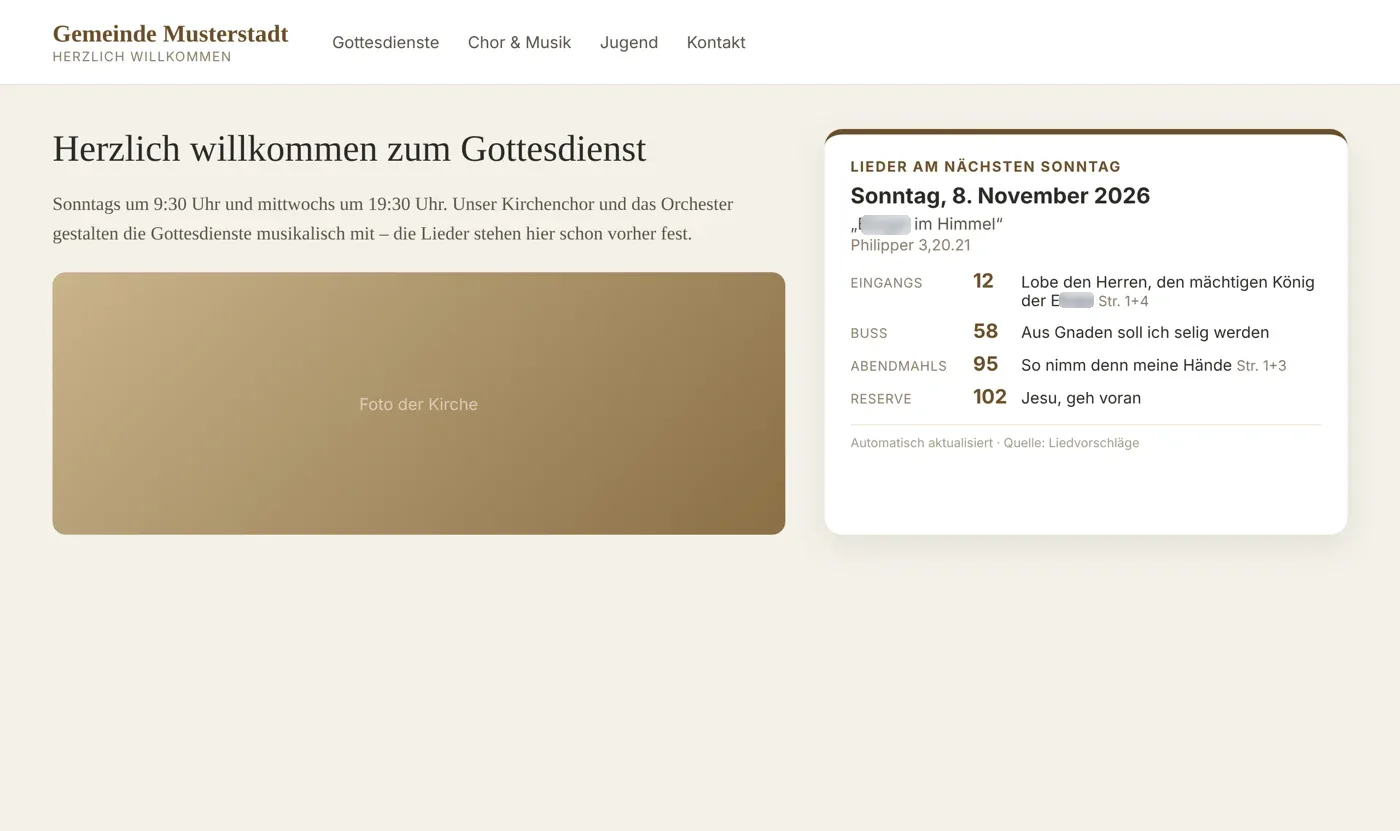This screenshot has height=831, width=1400.
Task: Click the BUSS row label
Action: (x=869, y=333)
